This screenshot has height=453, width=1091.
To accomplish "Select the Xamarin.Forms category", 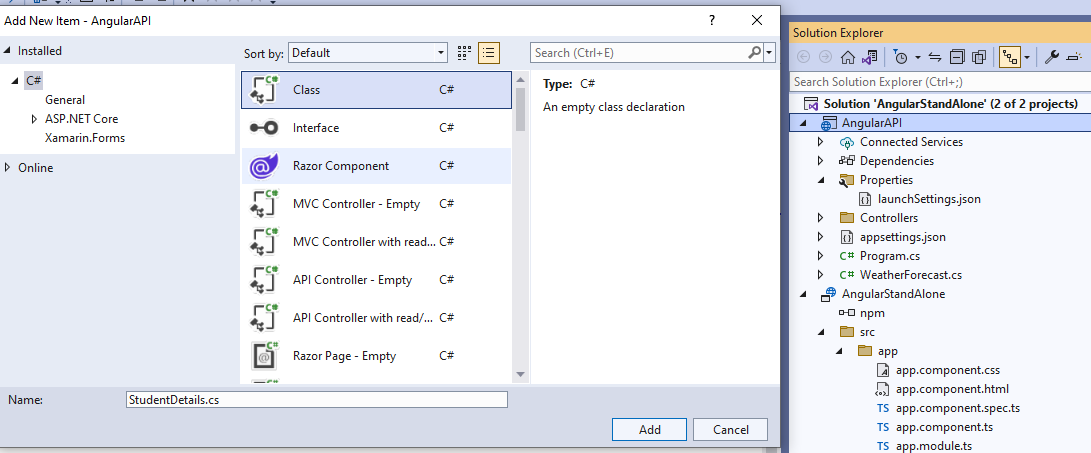I will pos(85,138).
